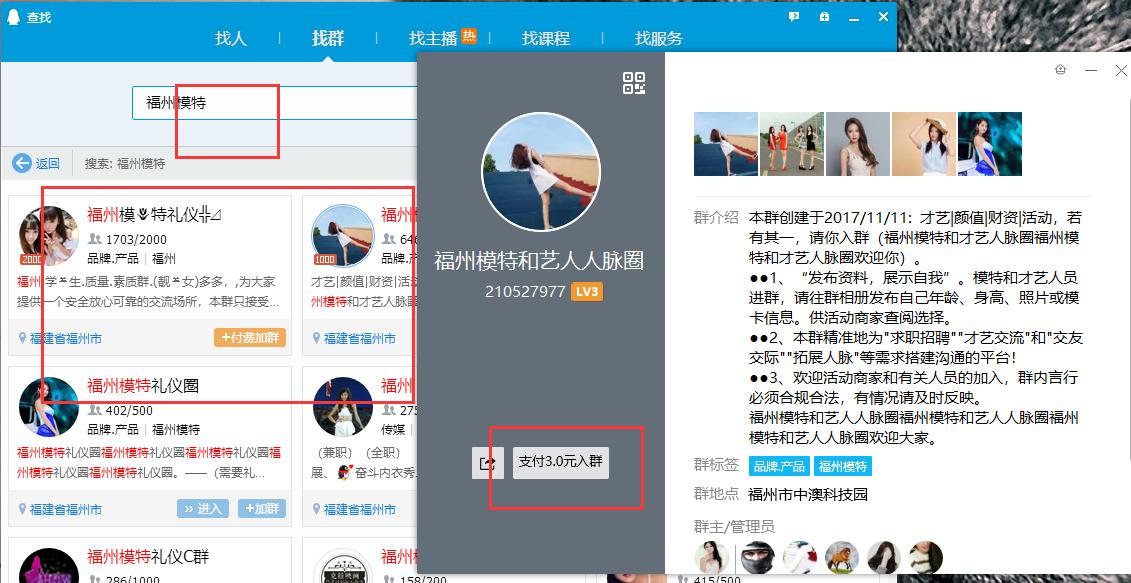Open the group avatar photo
The height and width of the screenshot is (583, 1131).
click(540, 170)
